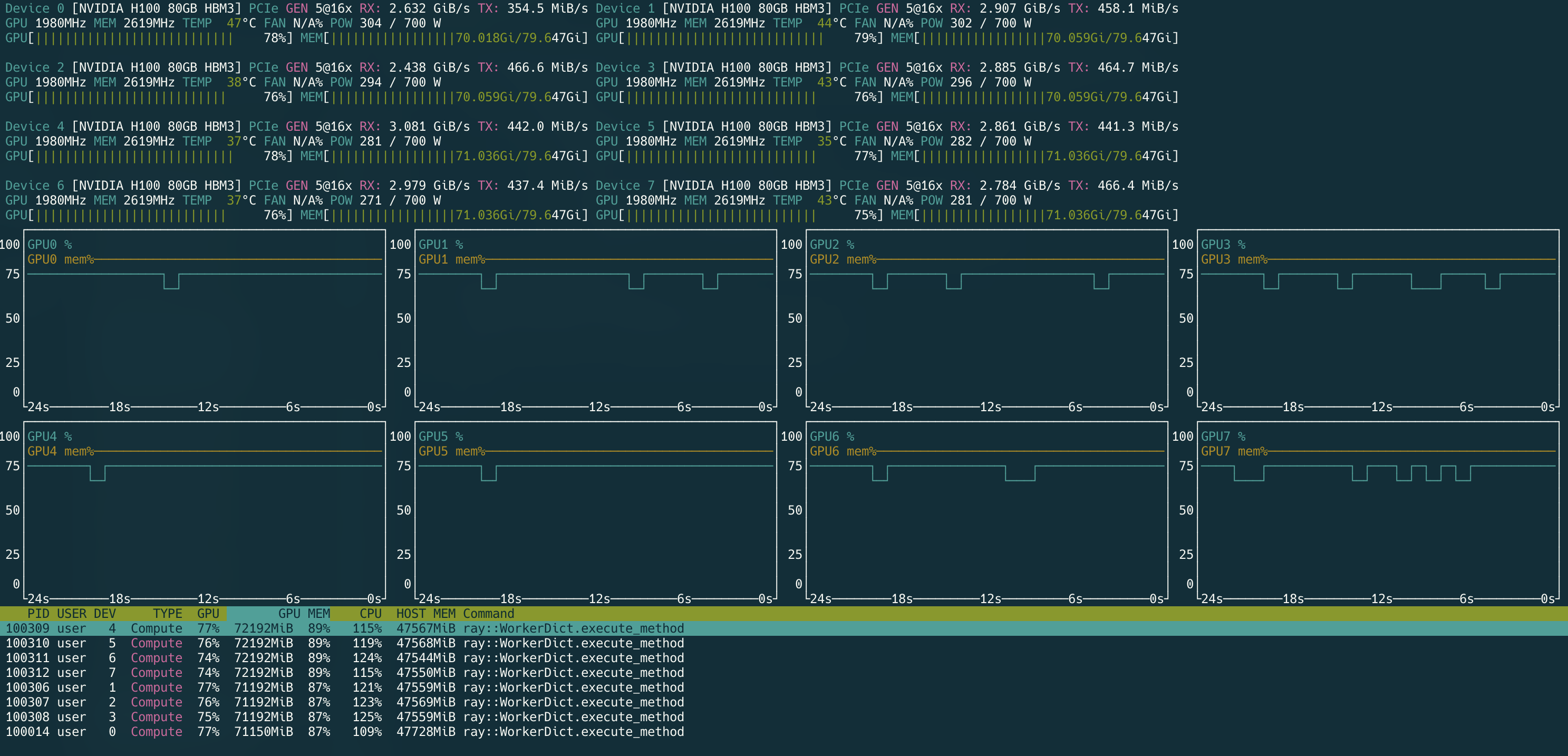The width and height of the screenshot is (1568, 756).
Task: Click Device 0 GPU utilization bar at 78%
Action: tap(149, 38)
